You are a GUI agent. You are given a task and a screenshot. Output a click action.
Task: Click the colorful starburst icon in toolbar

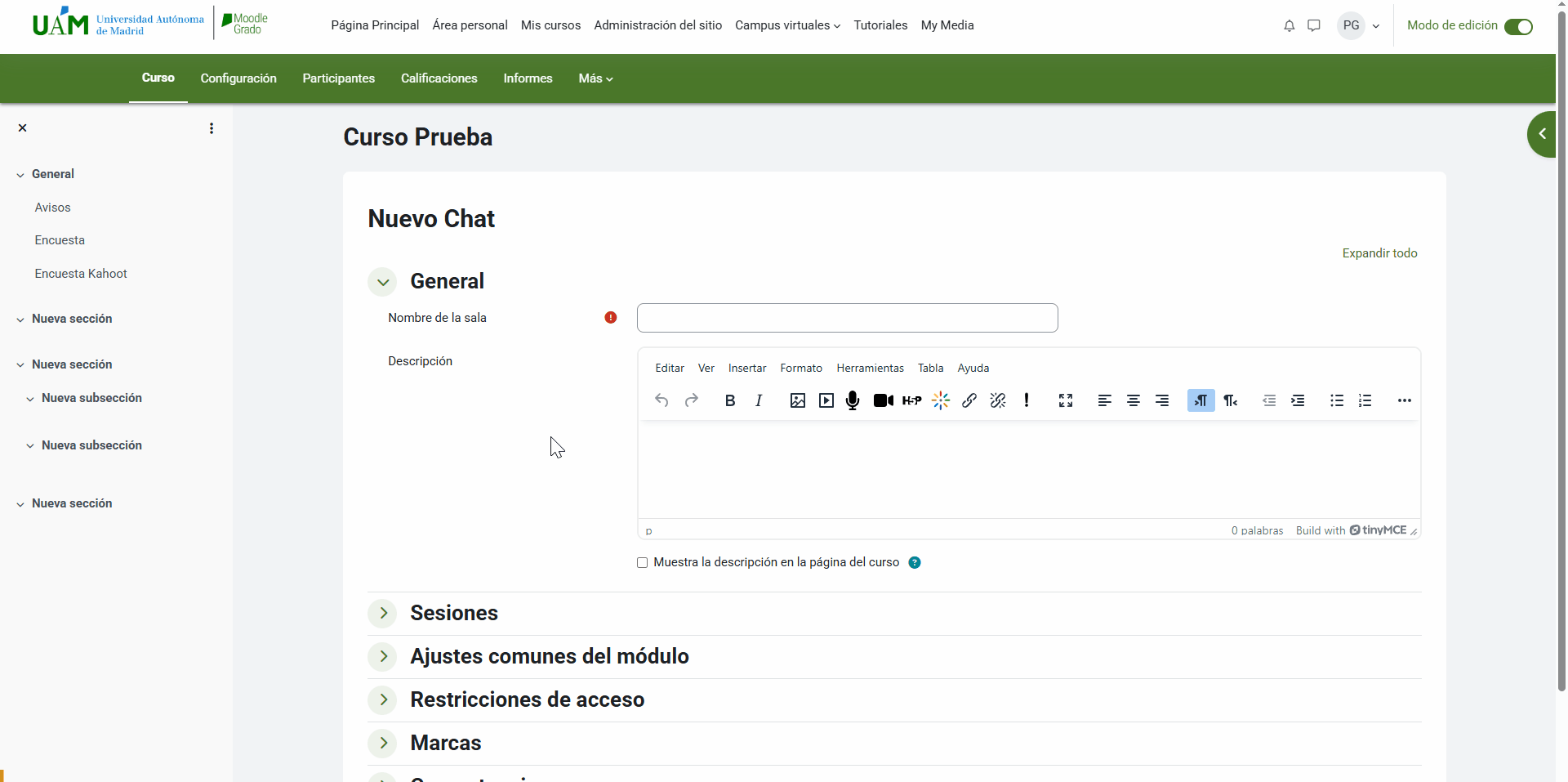click(x=941, y=400)
